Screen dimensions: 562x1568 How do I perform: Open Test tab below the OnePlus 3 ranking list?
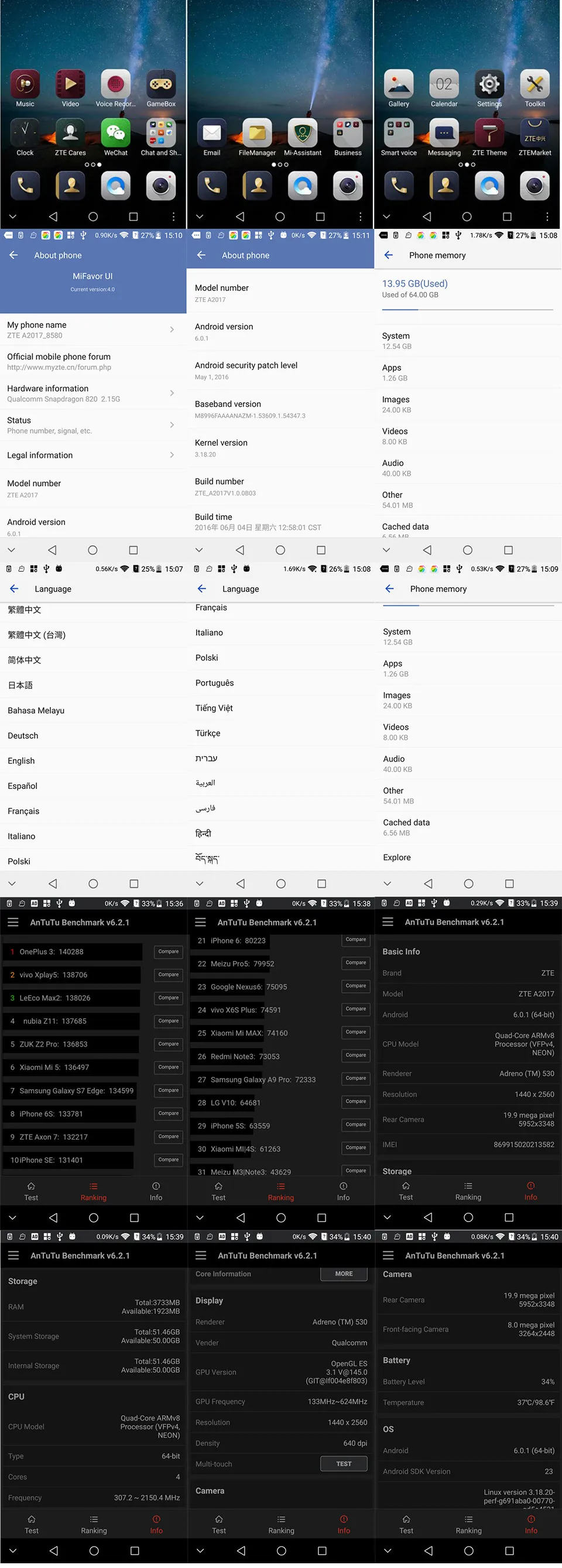tap(31, 1191)
